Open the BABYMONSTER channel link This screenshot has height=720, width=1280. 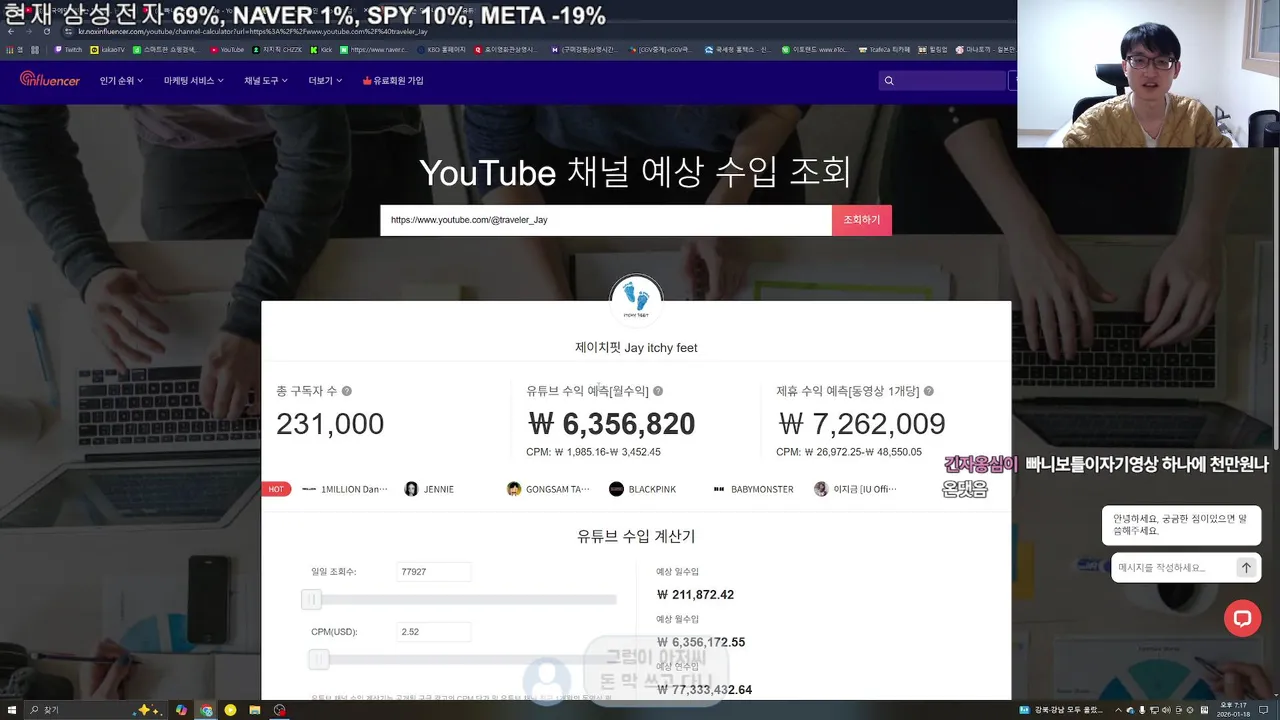pyautogui.click(x=753, y=489)
